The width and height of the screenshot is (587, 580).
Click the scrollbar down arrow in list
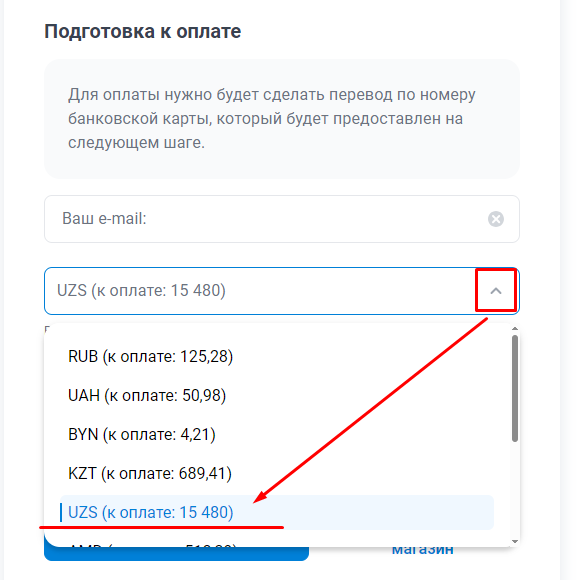(515, 541)
